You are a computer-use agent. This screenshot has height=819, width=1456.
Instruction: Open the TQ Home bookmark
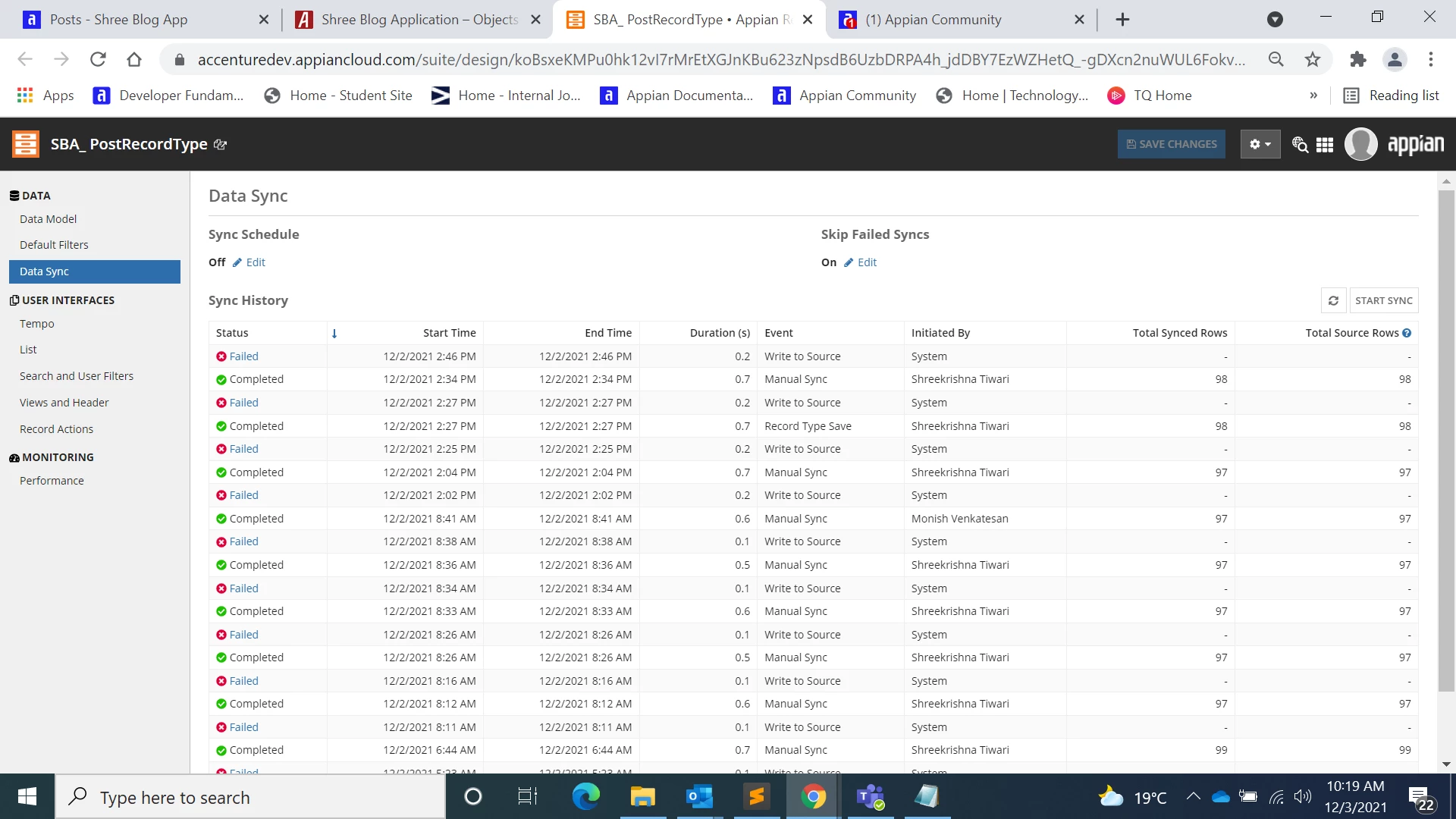tap(1150, 96)
